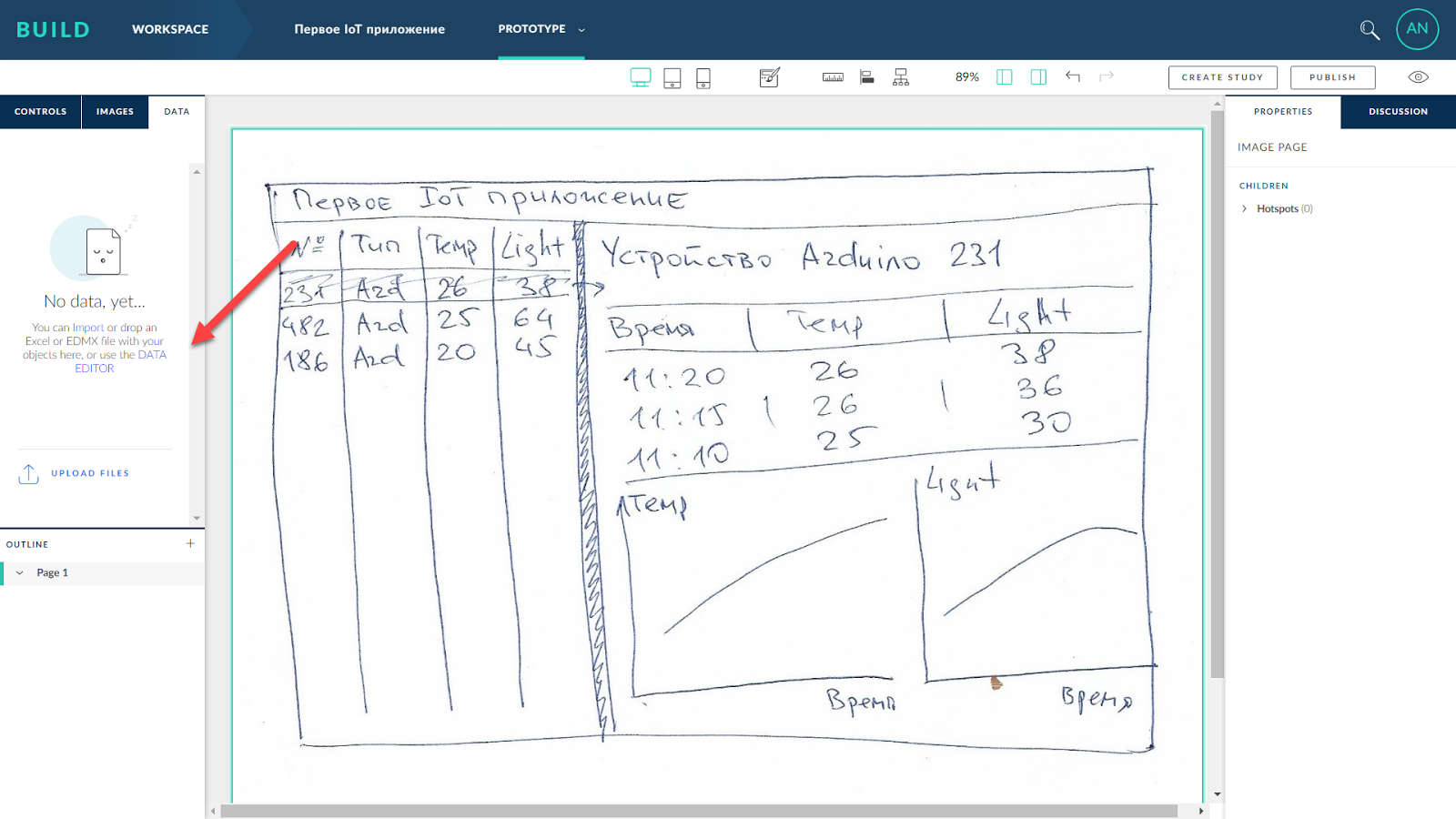
Task: Click the CREATE STUDY button
Action: [x=1222, y=77]
